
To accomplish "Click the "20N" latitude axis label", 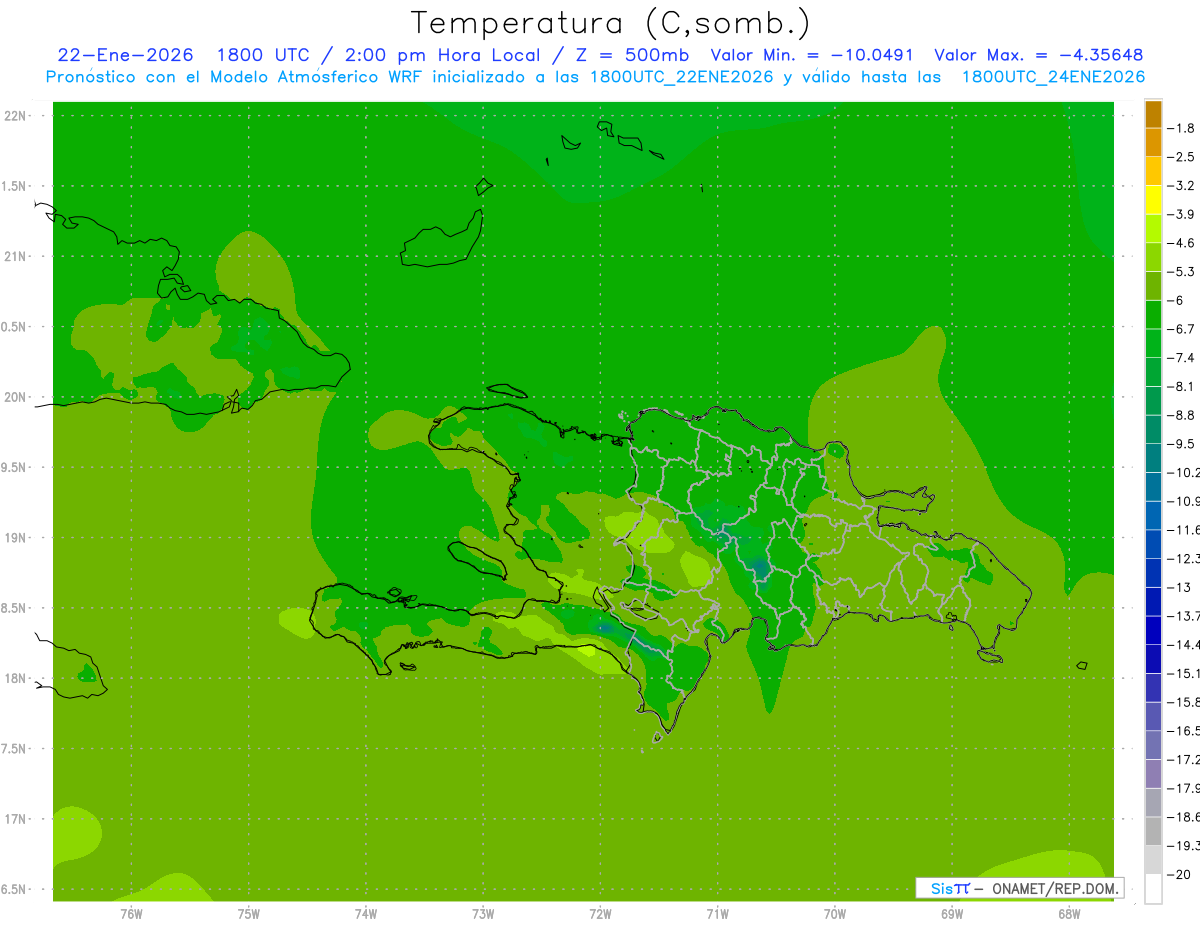I will (16, 397).
